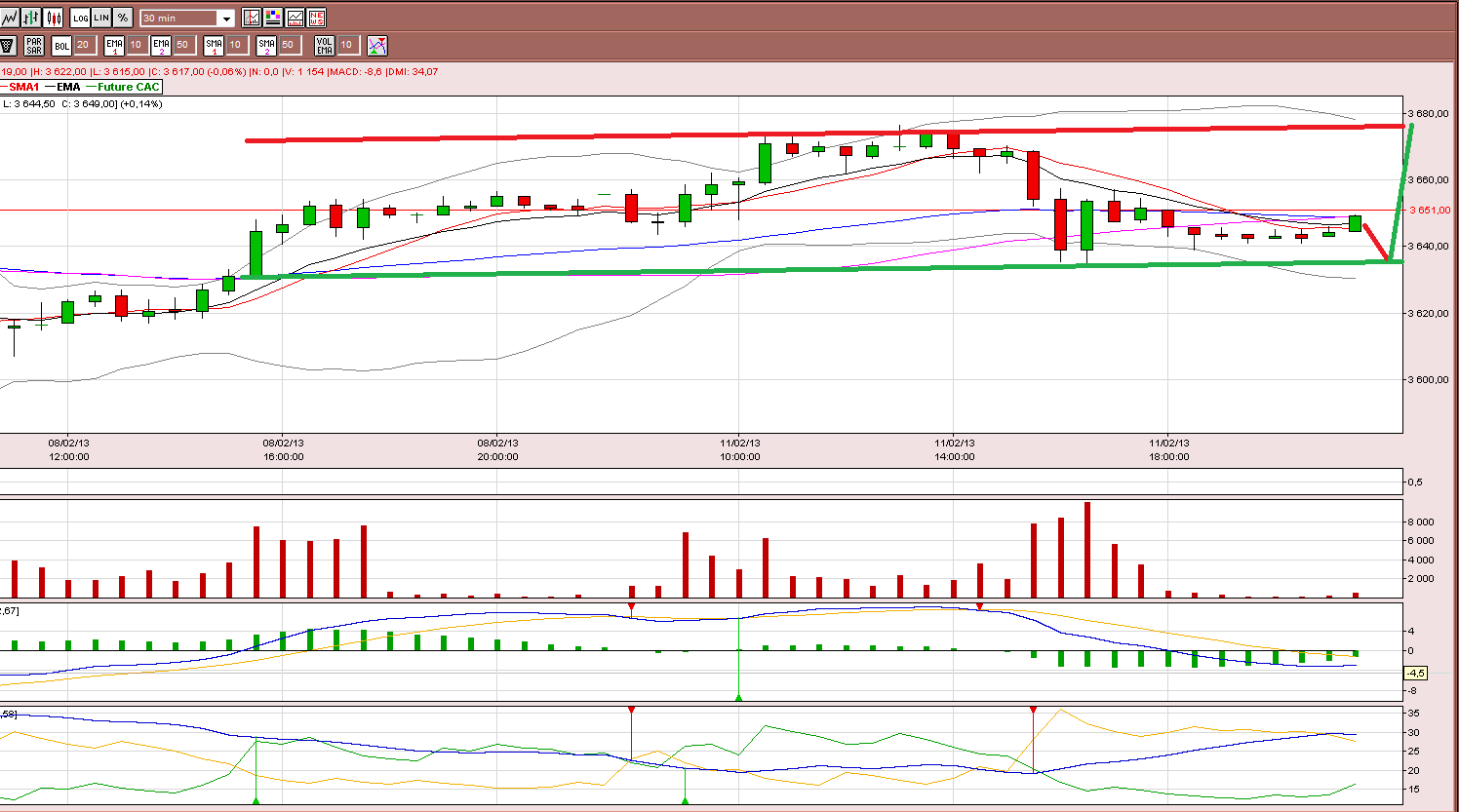Click the 08/02/13 12:00:00 time label
The width and height of the screenshot is (1459, 812).
(x=68, y=449)
